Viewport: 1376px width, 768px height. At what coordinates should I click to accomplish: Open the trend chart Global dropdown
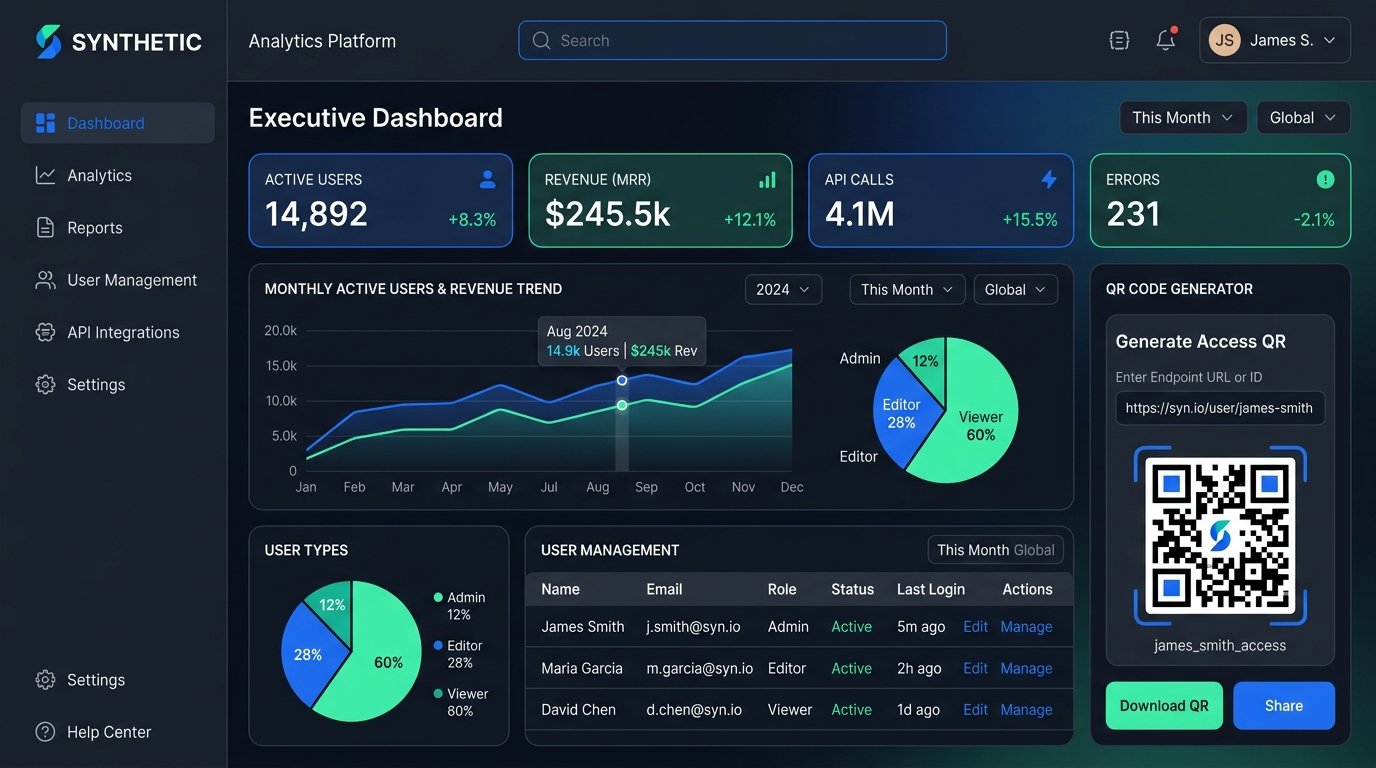pos(1016,290)
